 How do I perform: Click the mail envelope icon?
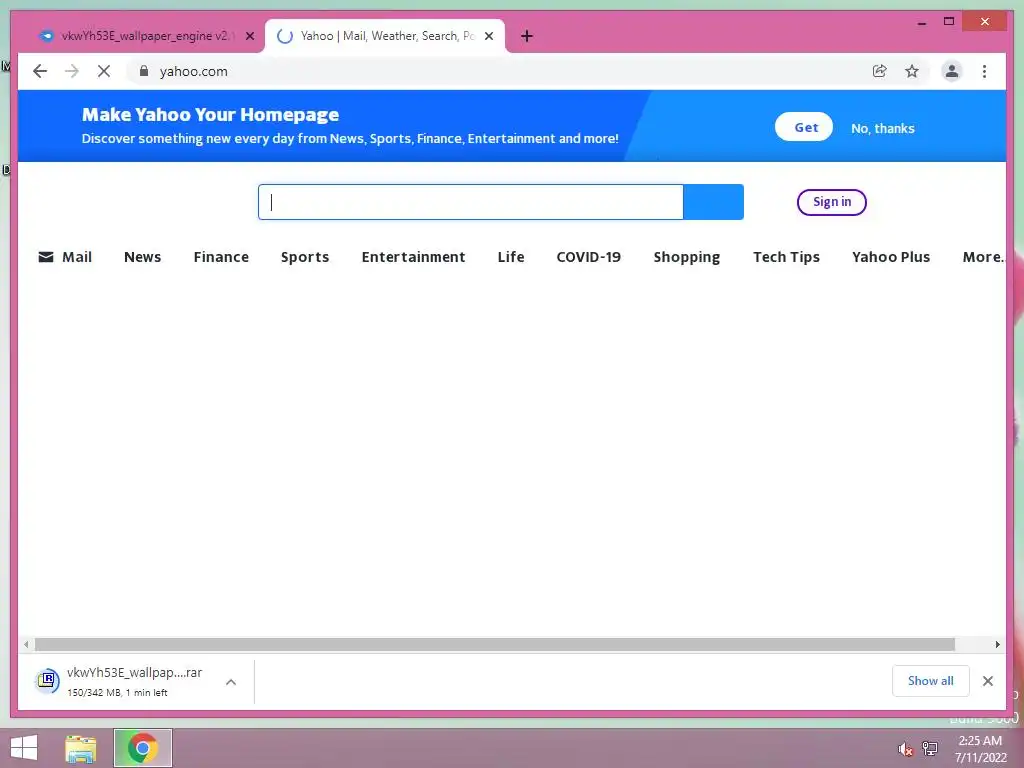pos(46,257)
